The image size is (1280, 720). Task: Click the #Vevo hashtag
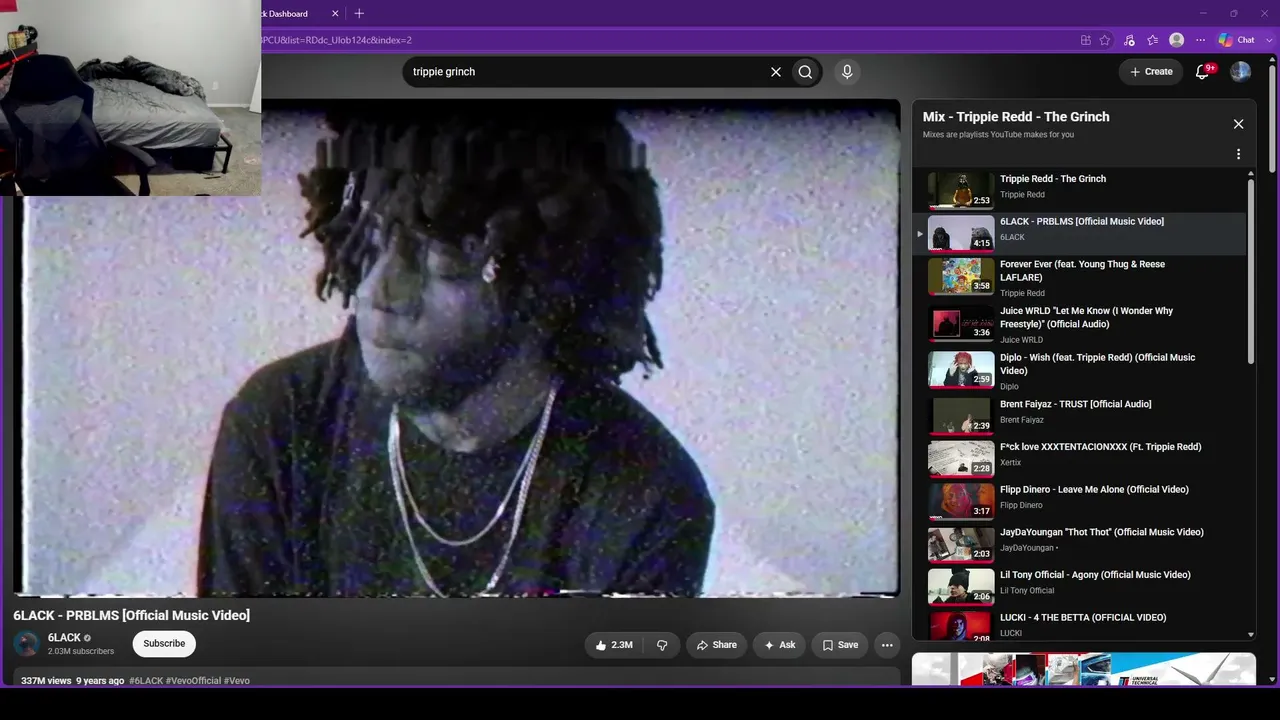click(x=237, y=681)
